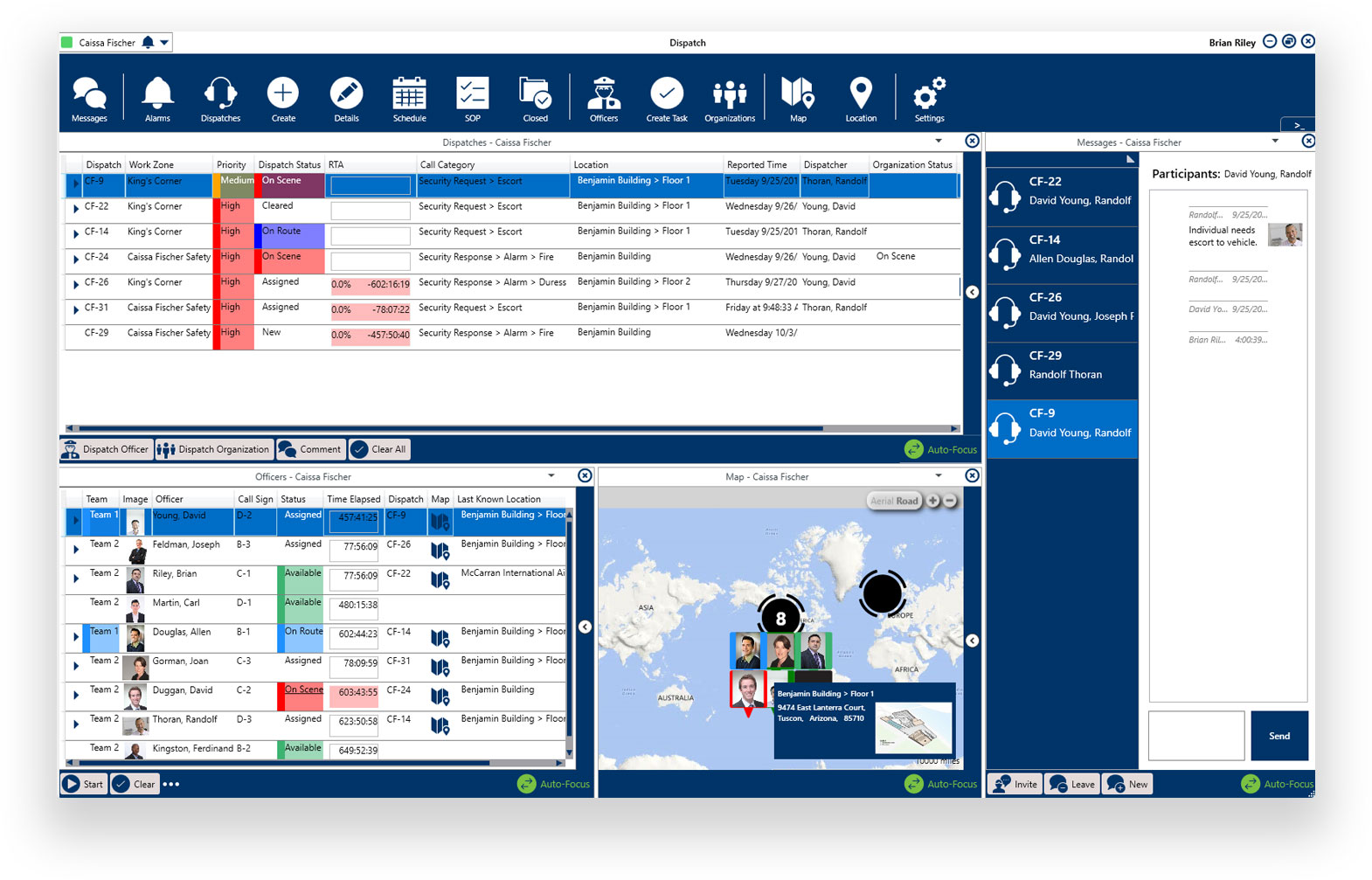Toggle Auto-Focus in the Dispatches panel

point(940,449)
